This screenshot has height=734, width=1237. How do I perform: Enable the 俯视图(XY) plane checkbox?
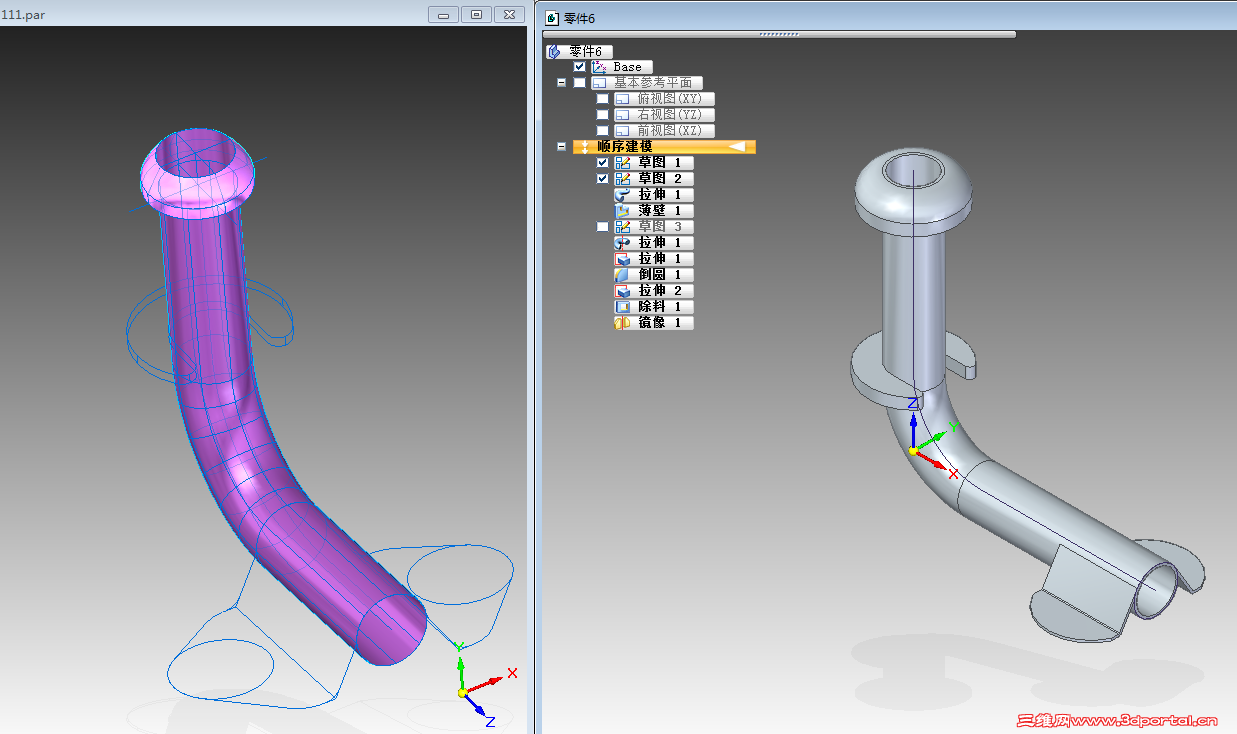pyautogui.click(x=602, y=99)
